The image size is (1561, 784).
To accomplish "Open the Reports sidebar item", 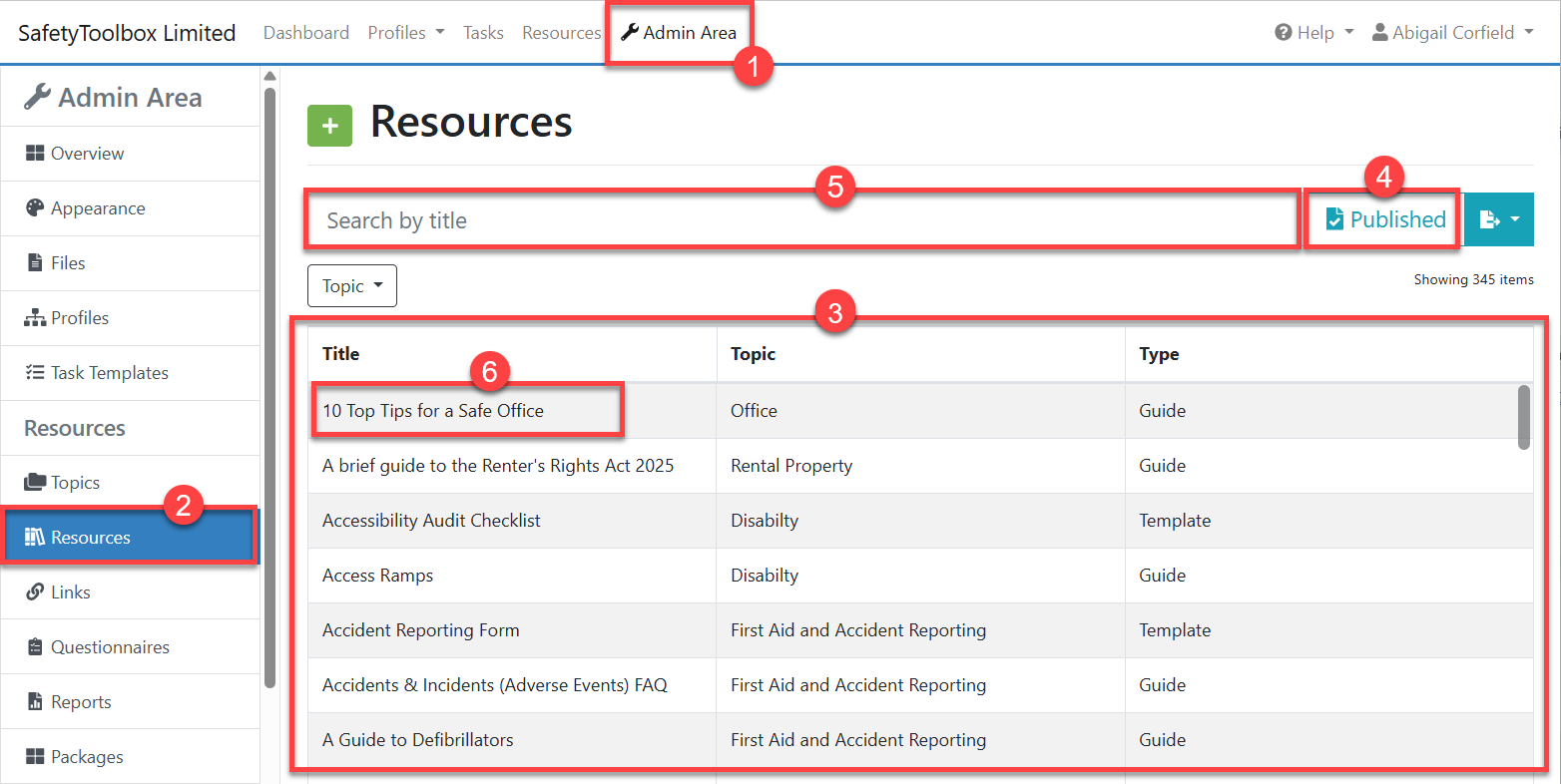I will [x=81, y=702].
